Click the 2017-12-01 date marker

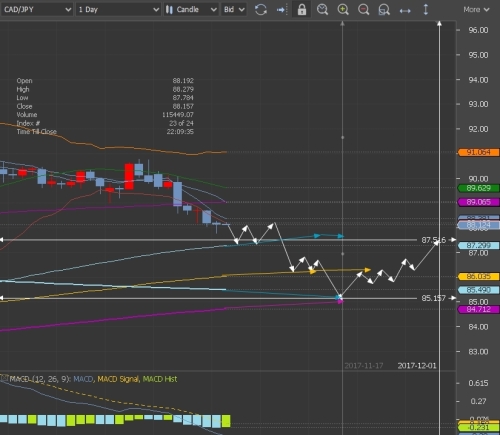tap(417, 366)
